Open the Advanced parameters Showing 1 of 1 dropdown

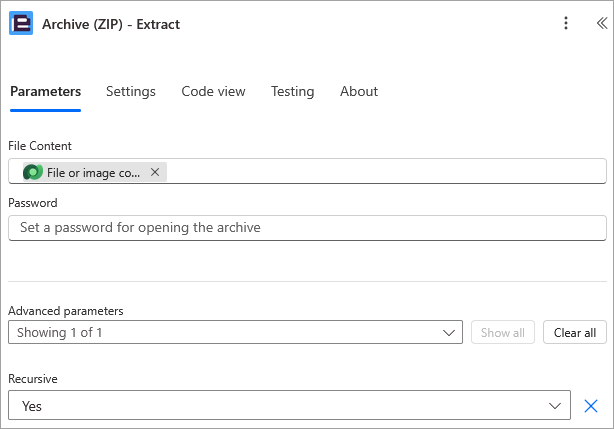tap(235, 332)
